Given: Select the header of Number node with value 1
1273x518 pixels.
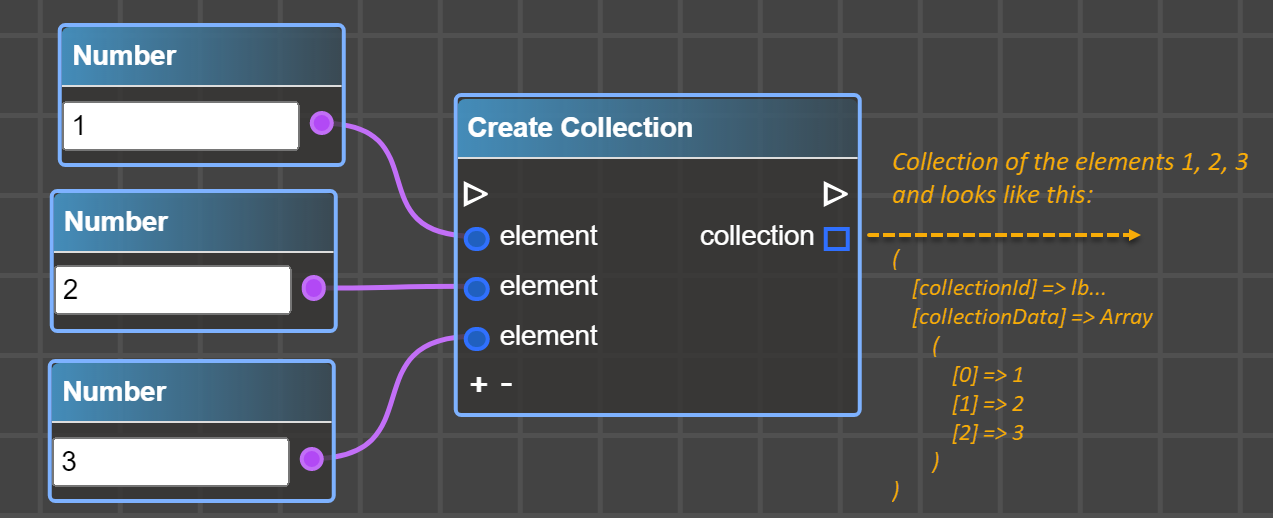Looking at the screenshot, I should click(x=201, y=56).
